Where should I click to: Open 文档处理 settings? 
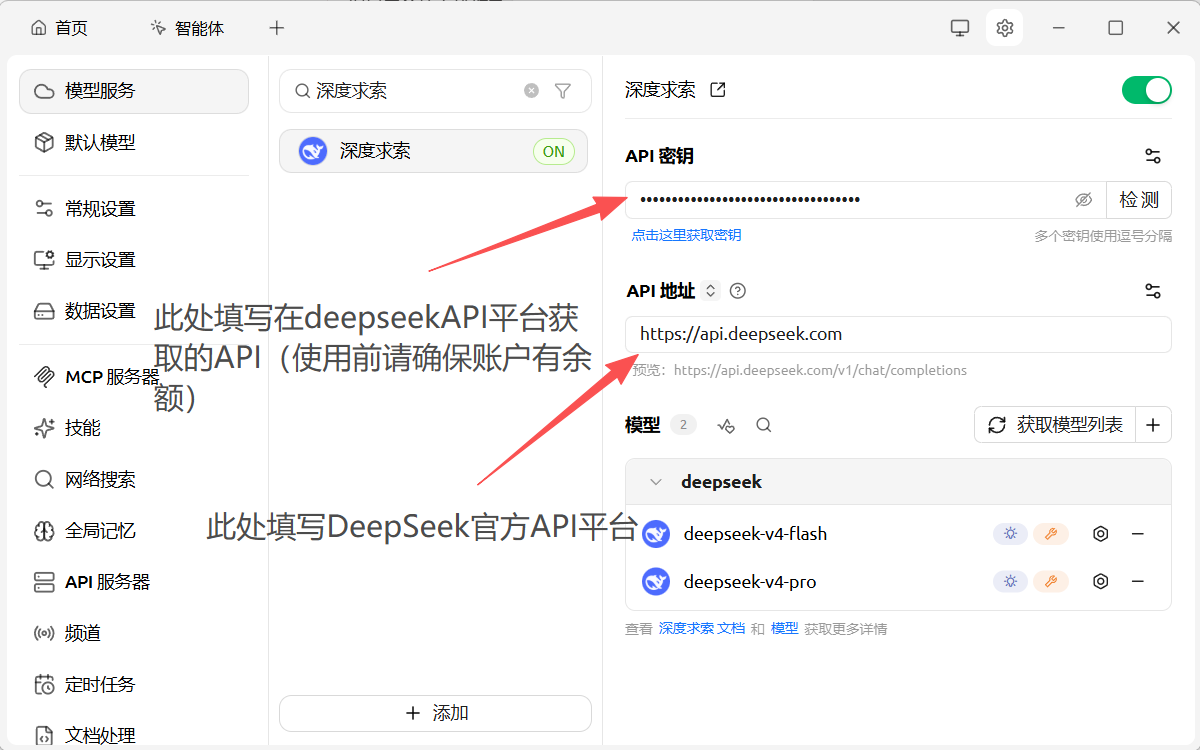[134, 736]
